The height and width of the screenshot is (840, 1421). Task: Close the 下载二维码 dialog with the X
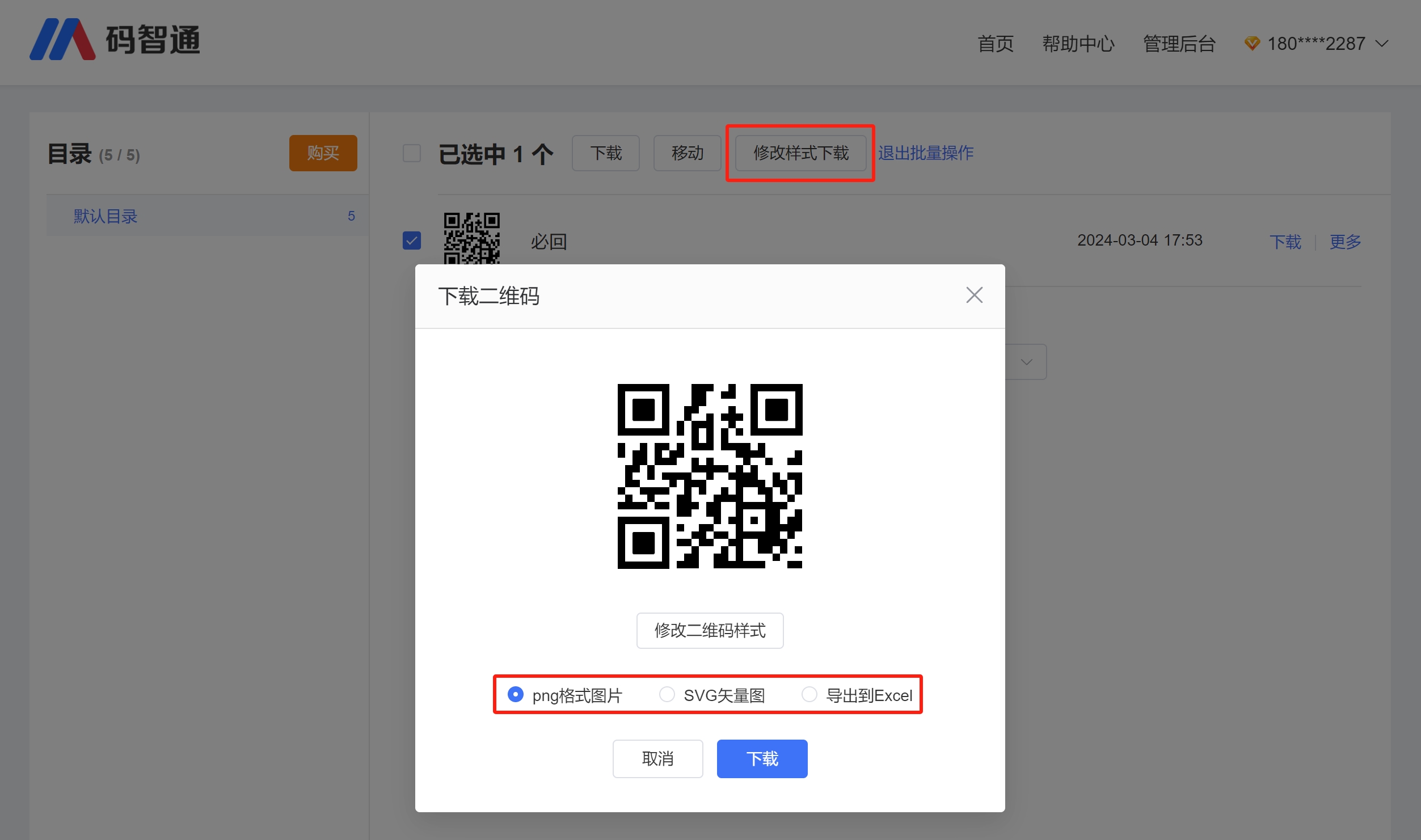point(974,295)
